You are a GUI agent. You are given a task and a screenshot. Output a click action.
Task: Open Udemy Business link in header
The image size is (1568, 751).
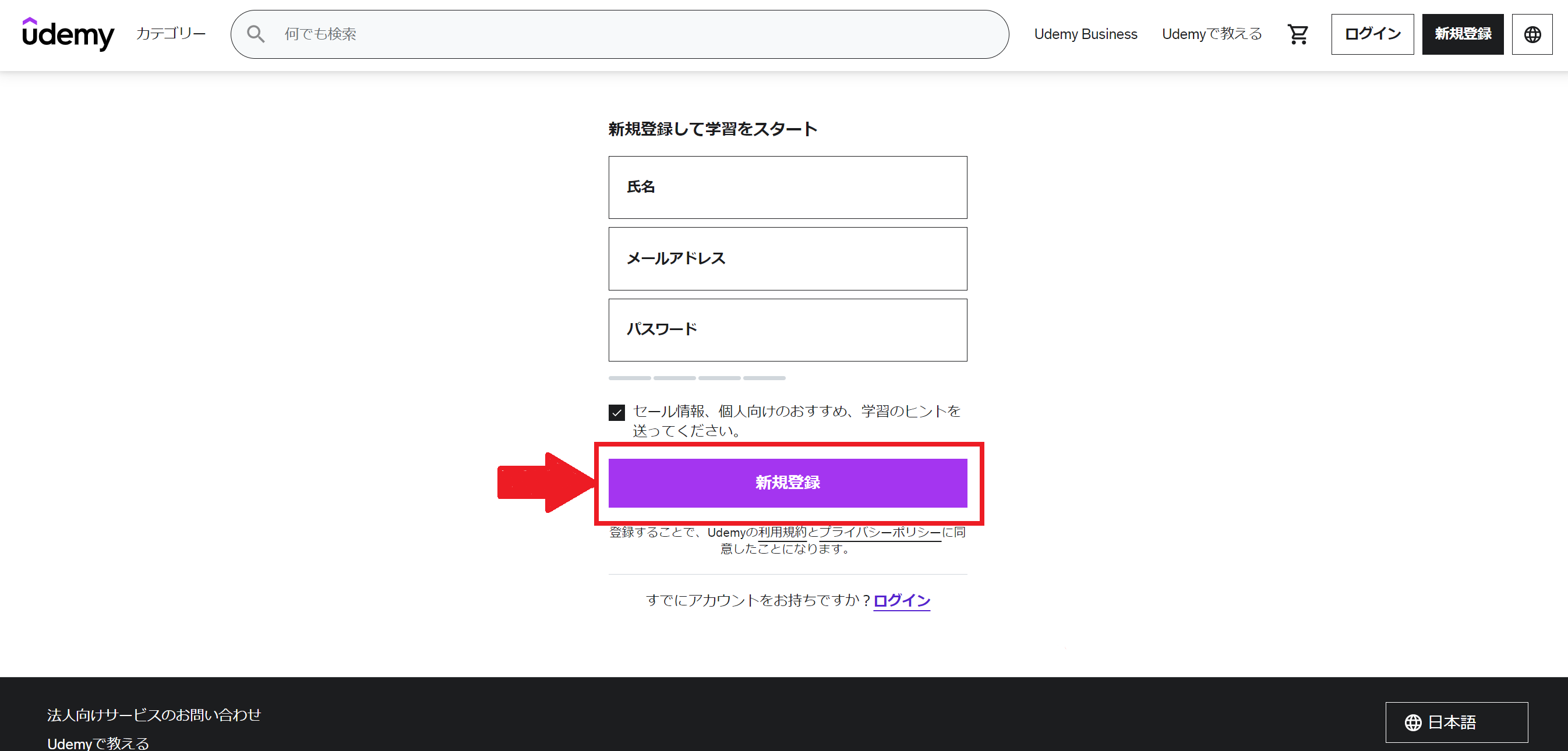point(1085,34)
